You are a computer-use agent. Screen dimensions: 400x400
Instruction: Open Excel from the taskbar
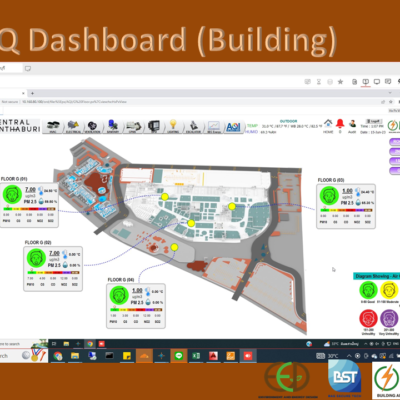pyautogui.click(x=196, y=356)
